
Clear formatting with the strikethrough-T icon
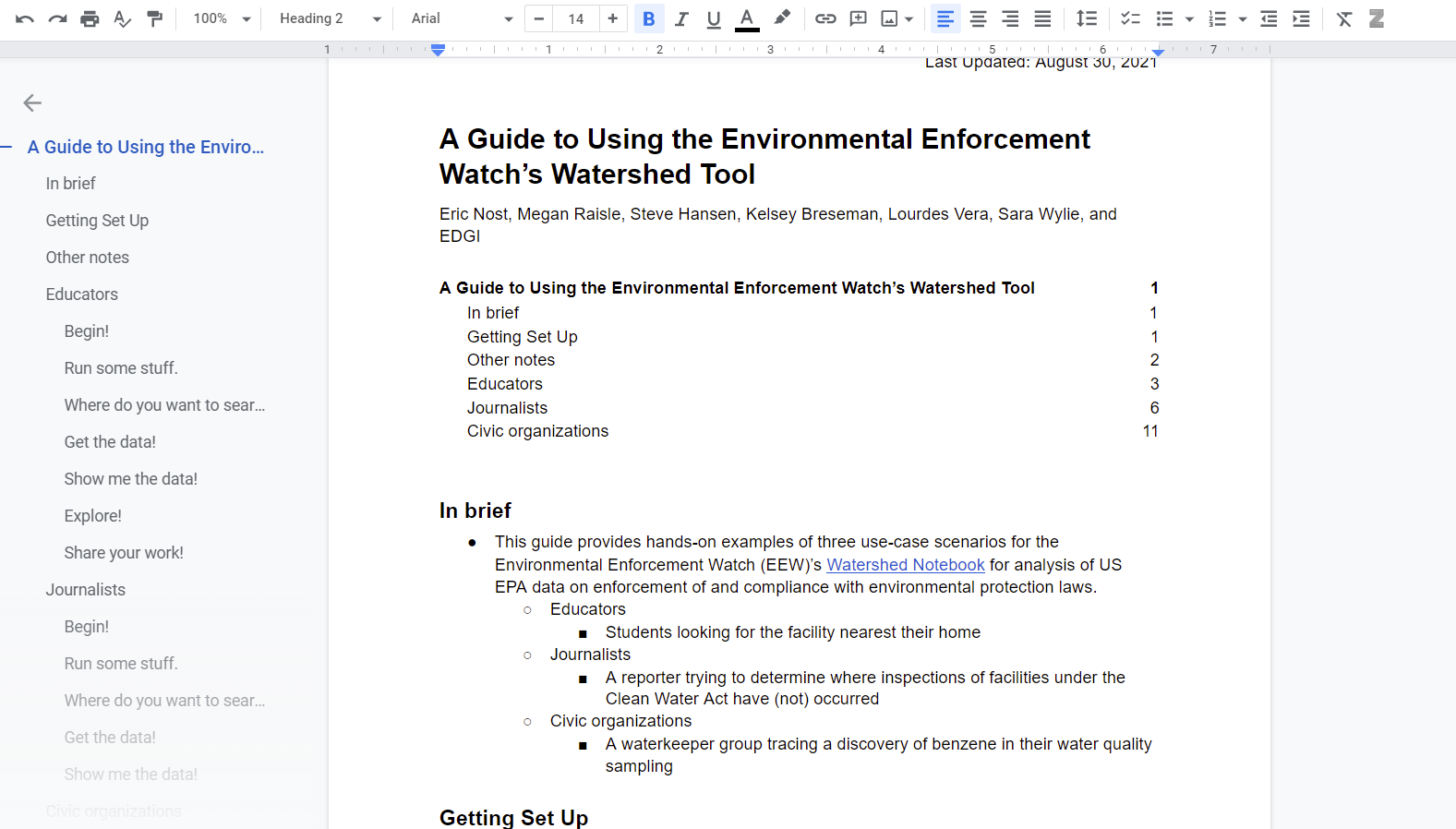point(1343,18)
